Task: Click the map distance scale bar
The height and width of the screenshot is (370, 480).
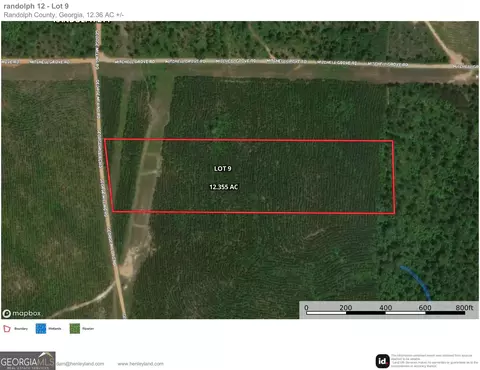Action: (x=385, y=313)
